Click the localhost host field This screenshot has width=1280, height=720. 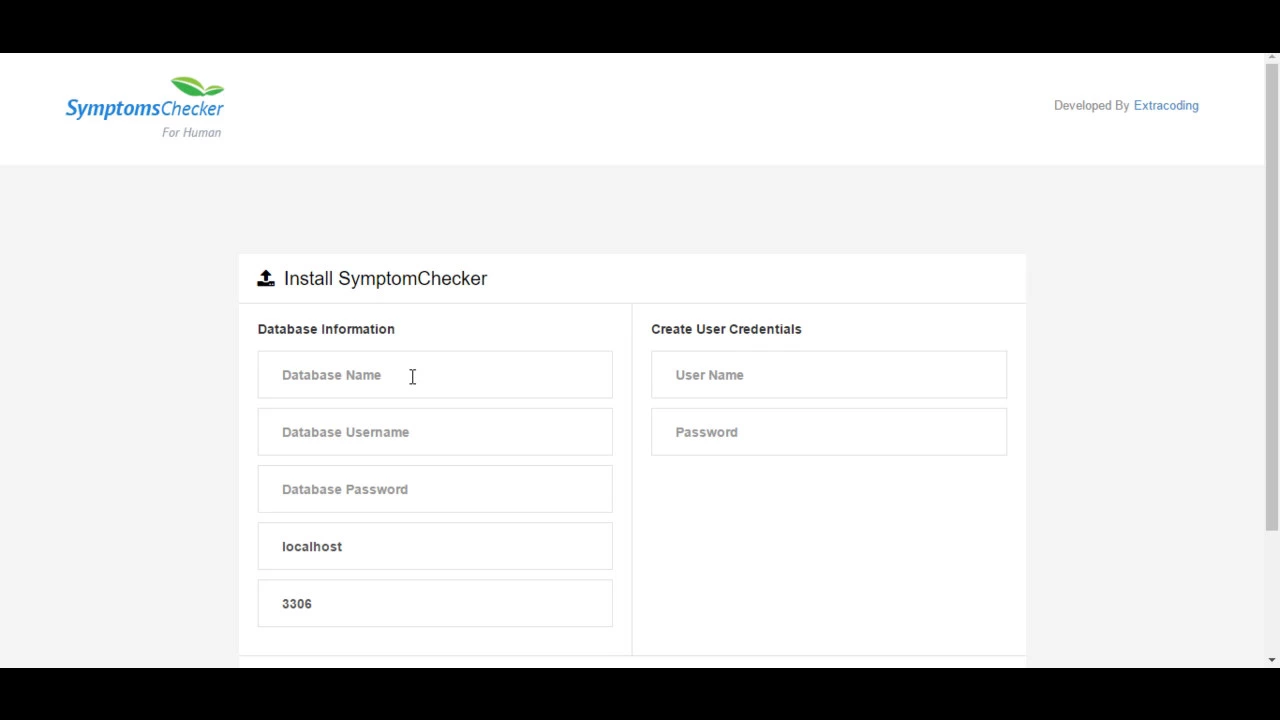tap(435, 546)
